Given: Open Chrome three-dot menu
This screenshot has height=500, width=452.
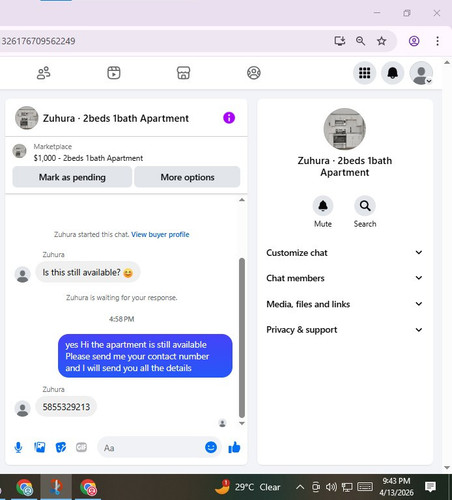Looking at the screenshot, I should [437, 41].
